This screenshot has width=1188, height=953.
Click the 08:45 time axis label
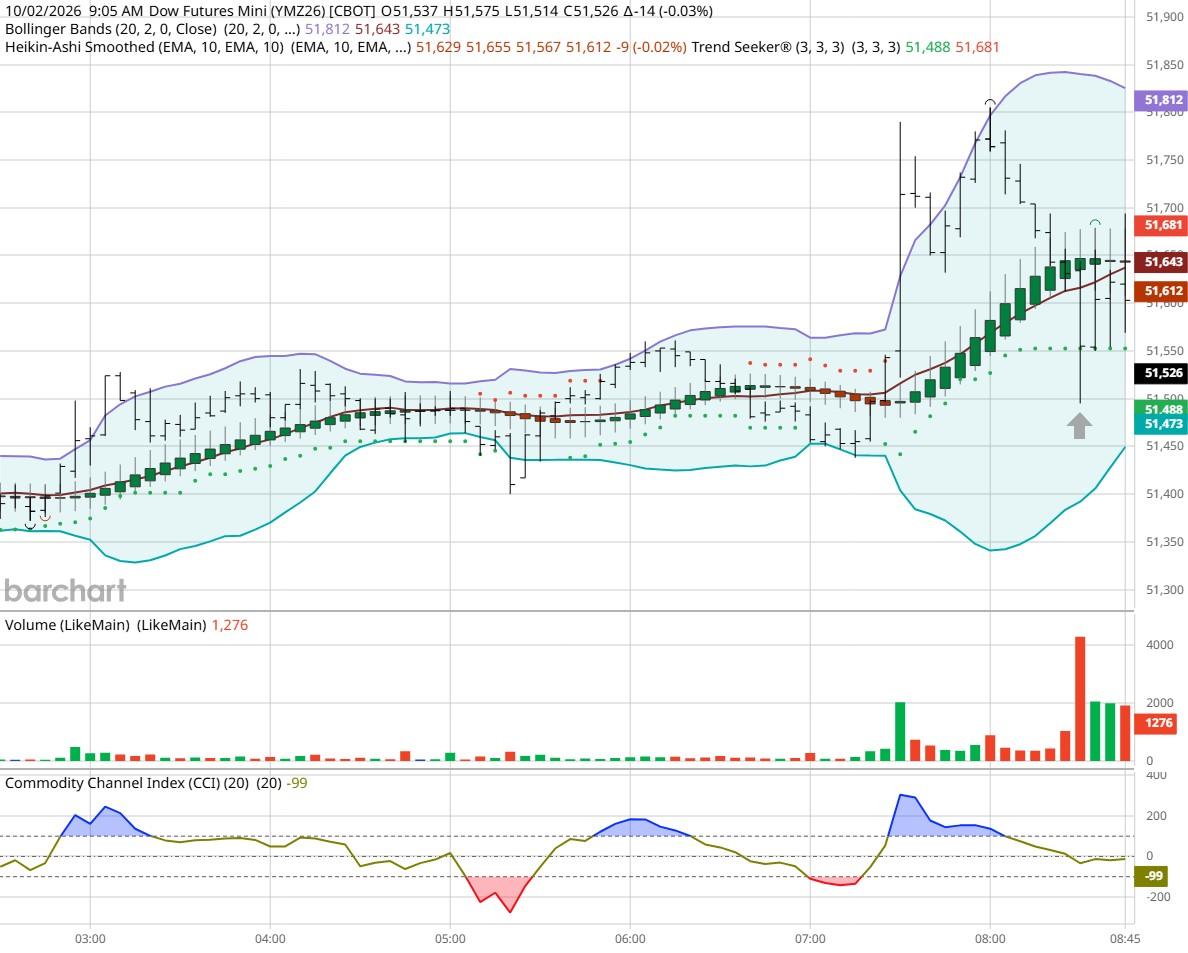coord(1125,939)
